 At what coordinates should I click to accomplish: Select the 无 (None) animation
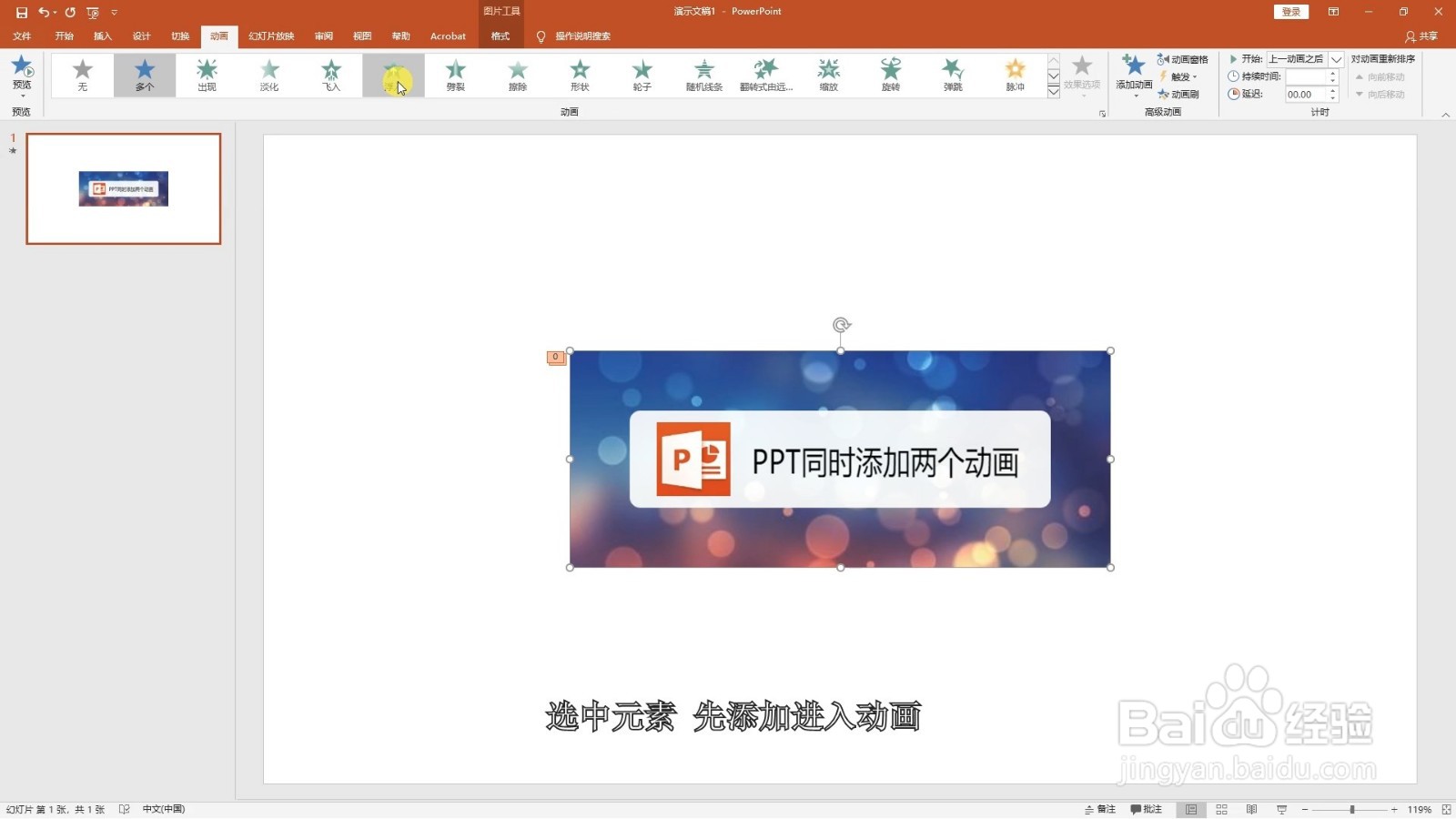tap(83, 75)
